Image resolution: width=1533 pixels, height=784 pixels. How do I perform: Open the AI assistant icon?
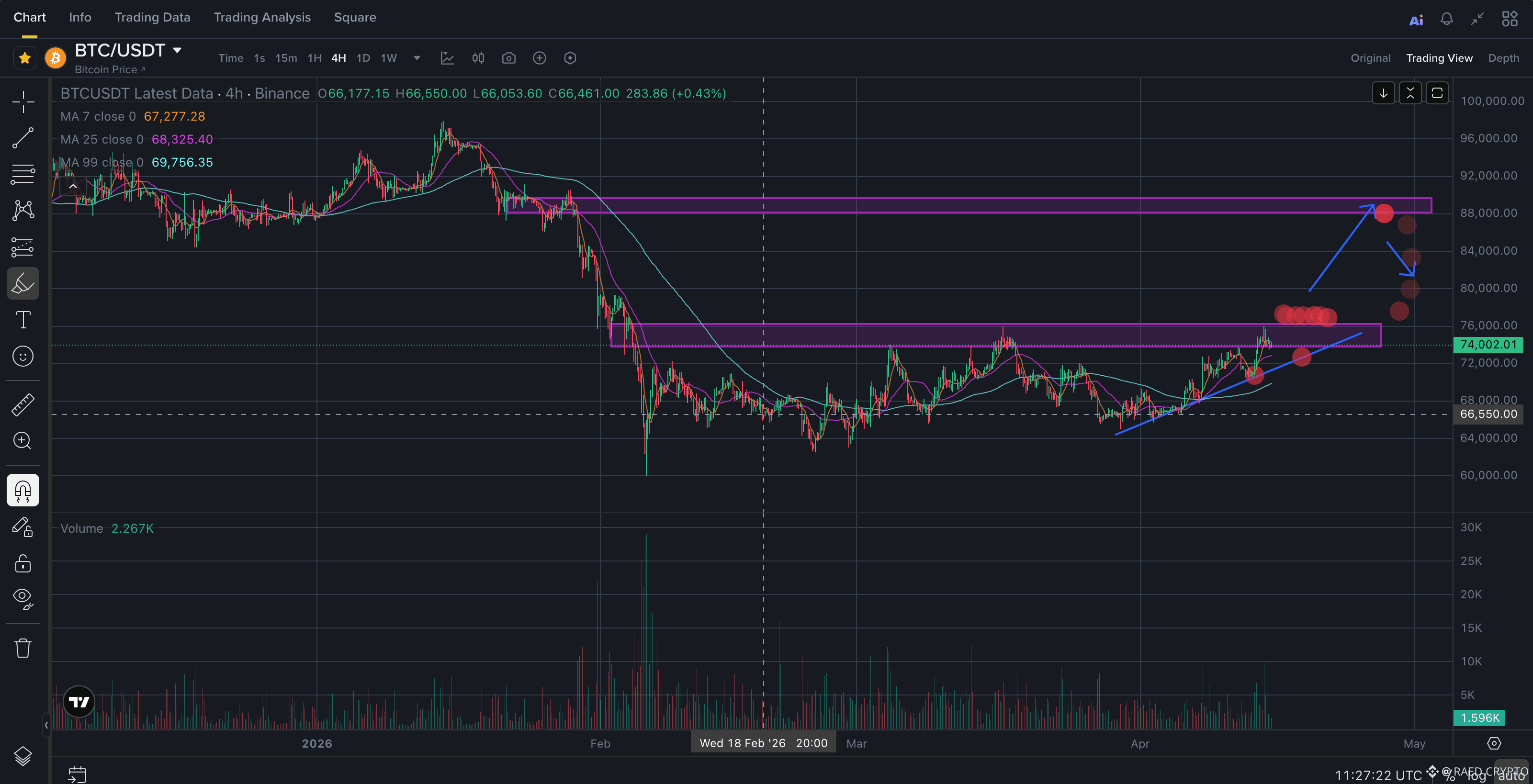pyautogui.click(x=1416, y=20)
